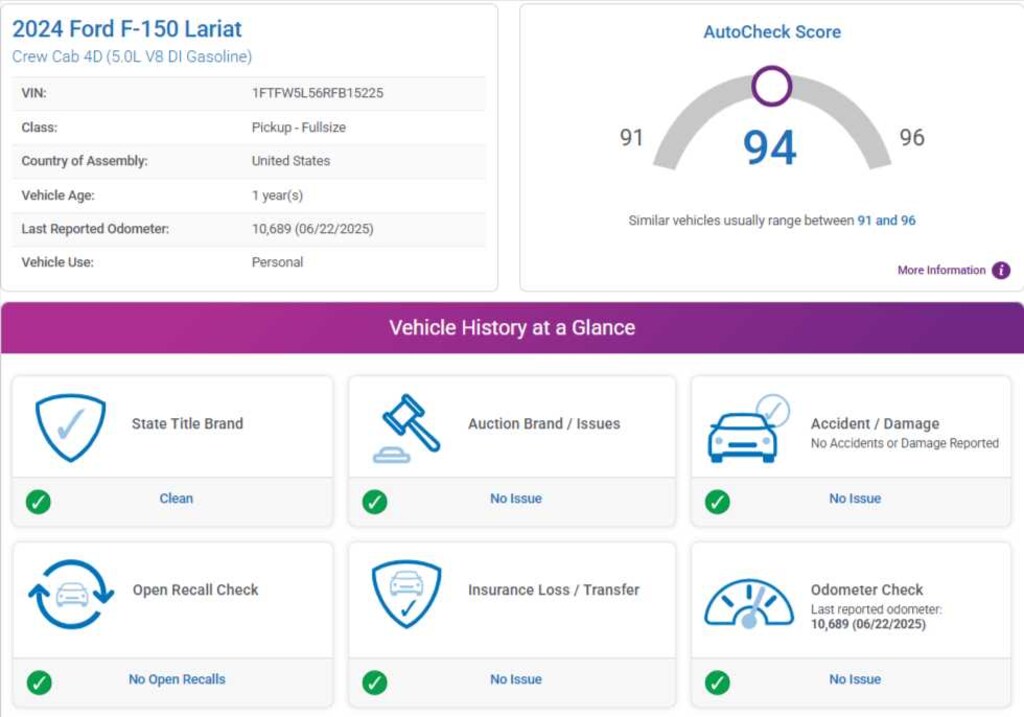Click the Vehicle History at a Glance banner
Viewport: 1024px width, 717px height.
512,328
